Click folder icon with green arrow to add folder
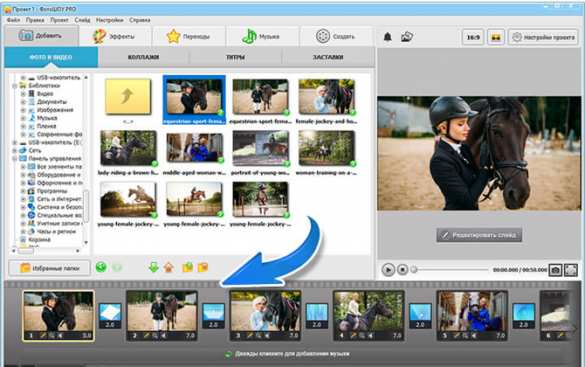 187,267
